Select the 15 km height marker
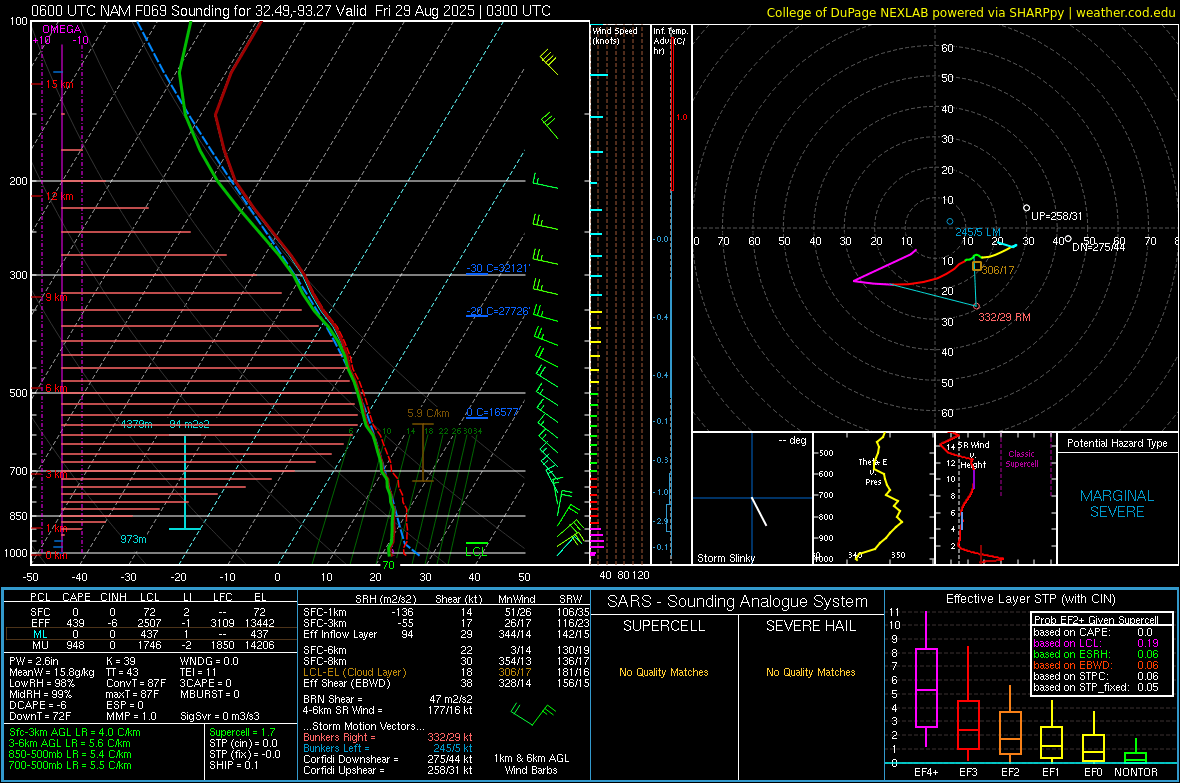Screen dimensions: 1180x783 [x=59, y=84]
